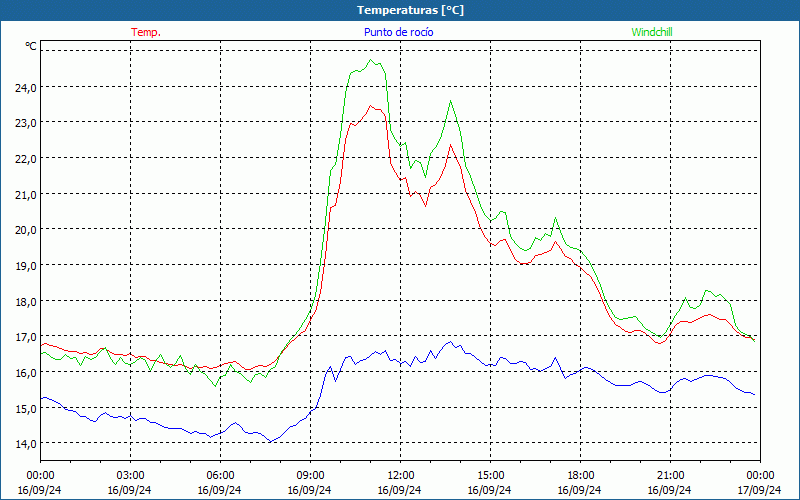Click the Temperaturas [°C] title bar

click(400, 10)
